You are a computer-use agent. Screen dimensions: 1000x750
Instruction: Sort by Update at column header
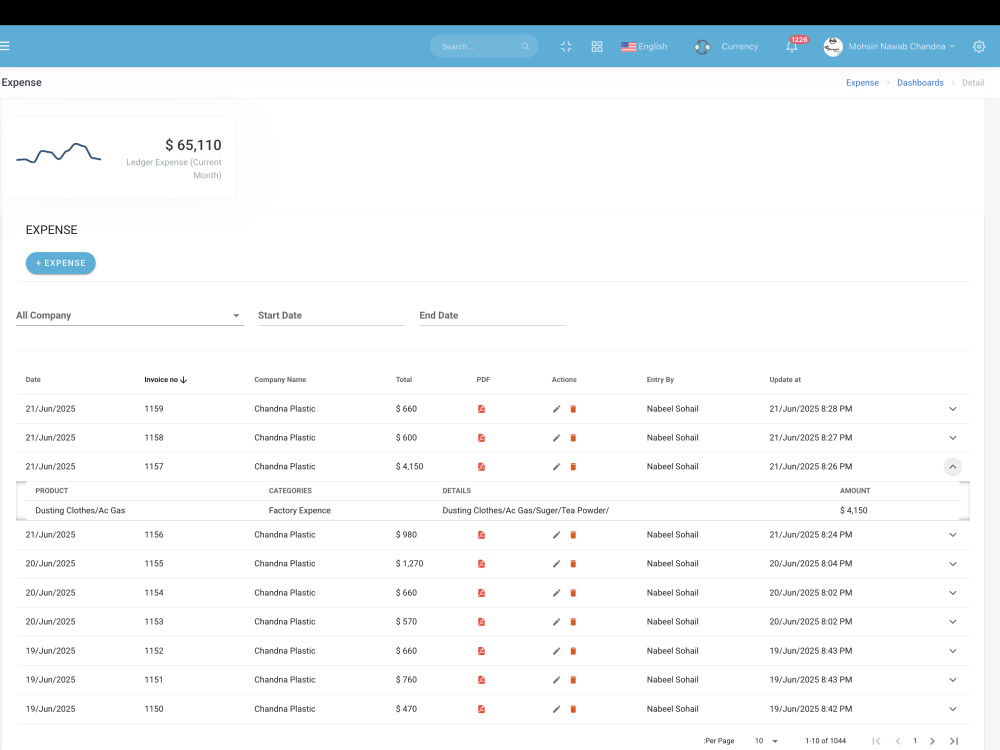[x=785, y=379]
